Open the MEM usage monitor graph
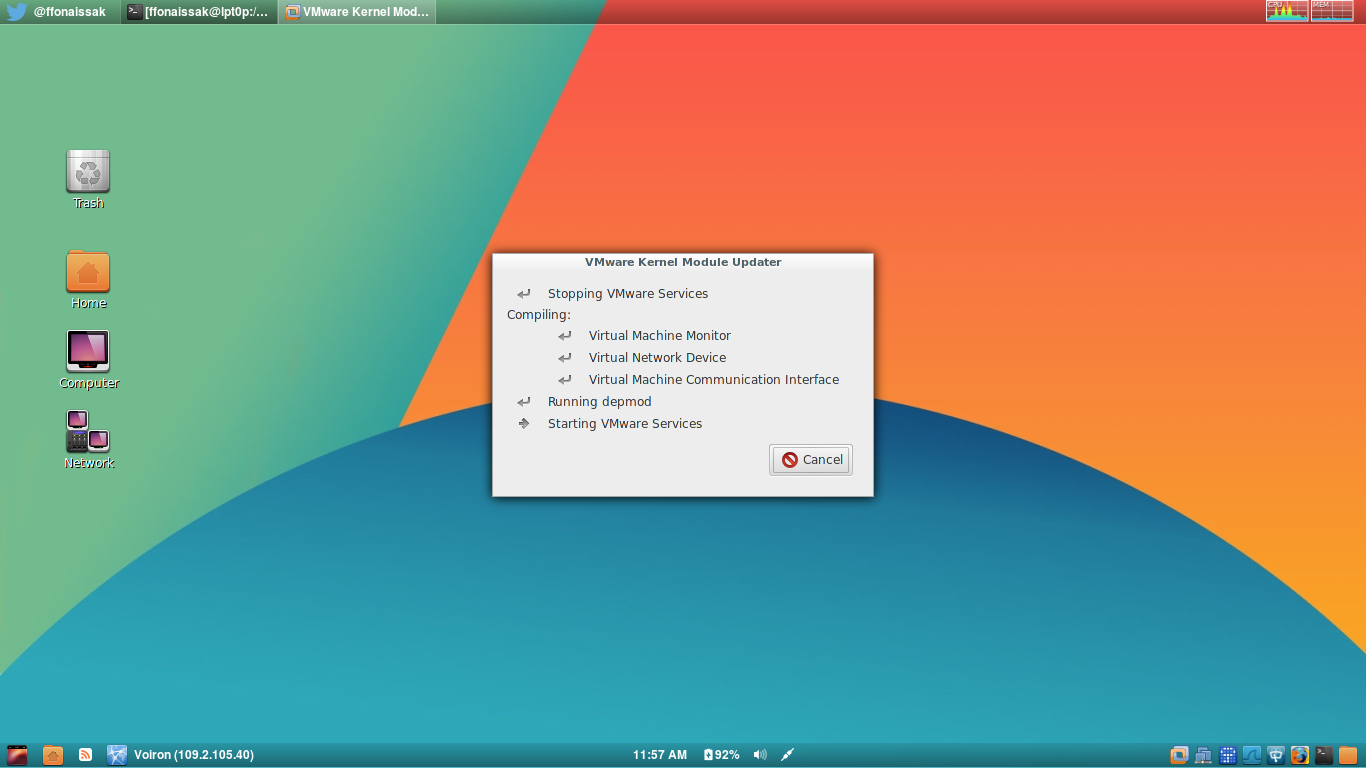 tap(1333, 11)
